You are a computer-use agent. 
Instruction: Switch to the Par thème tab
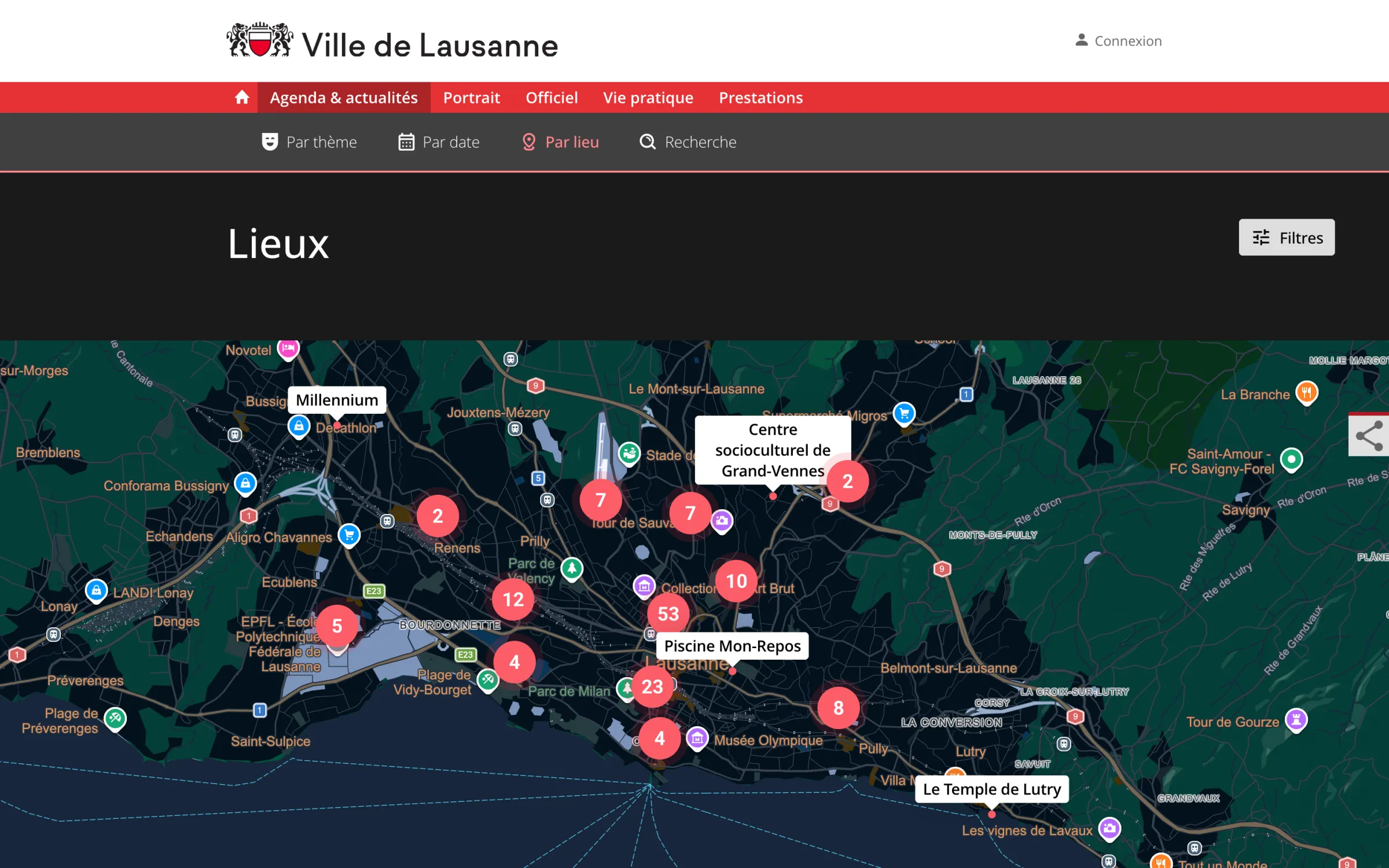309,142
